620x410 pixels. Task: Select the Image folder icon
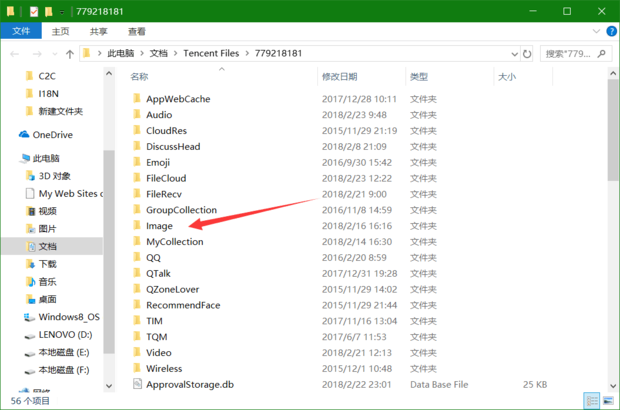pyautogui.click(x=137, y=225)
